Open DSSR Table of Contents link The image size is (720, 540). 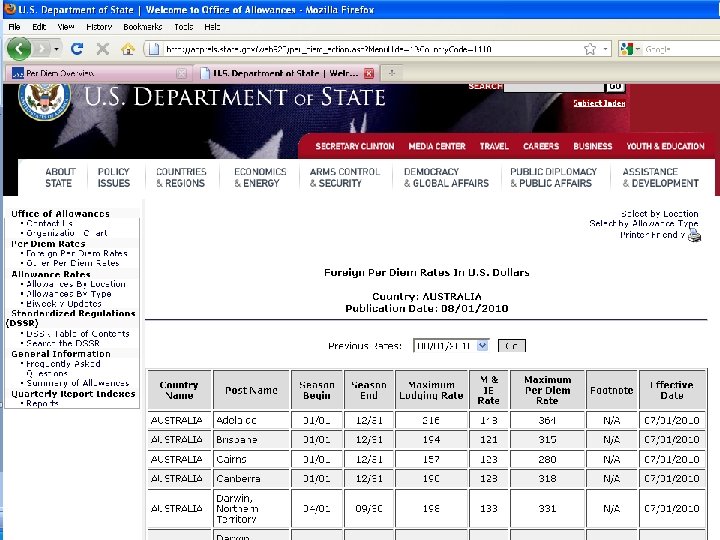pos(78,334)
